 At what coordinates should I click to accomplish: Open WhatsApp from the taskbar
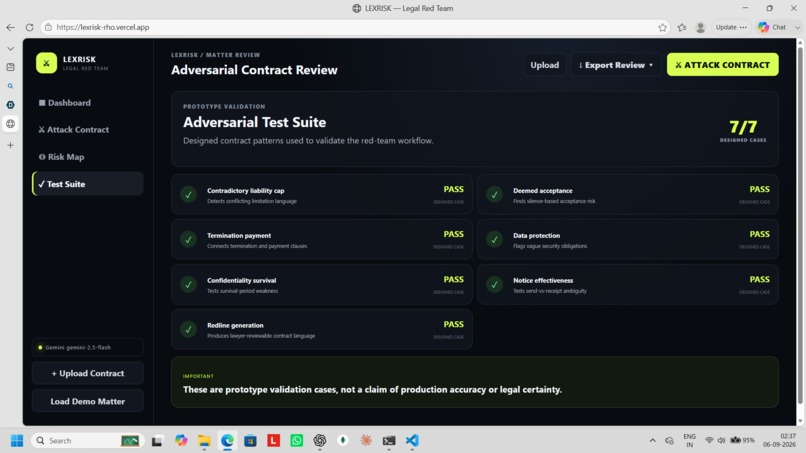[x=297, y=441]
